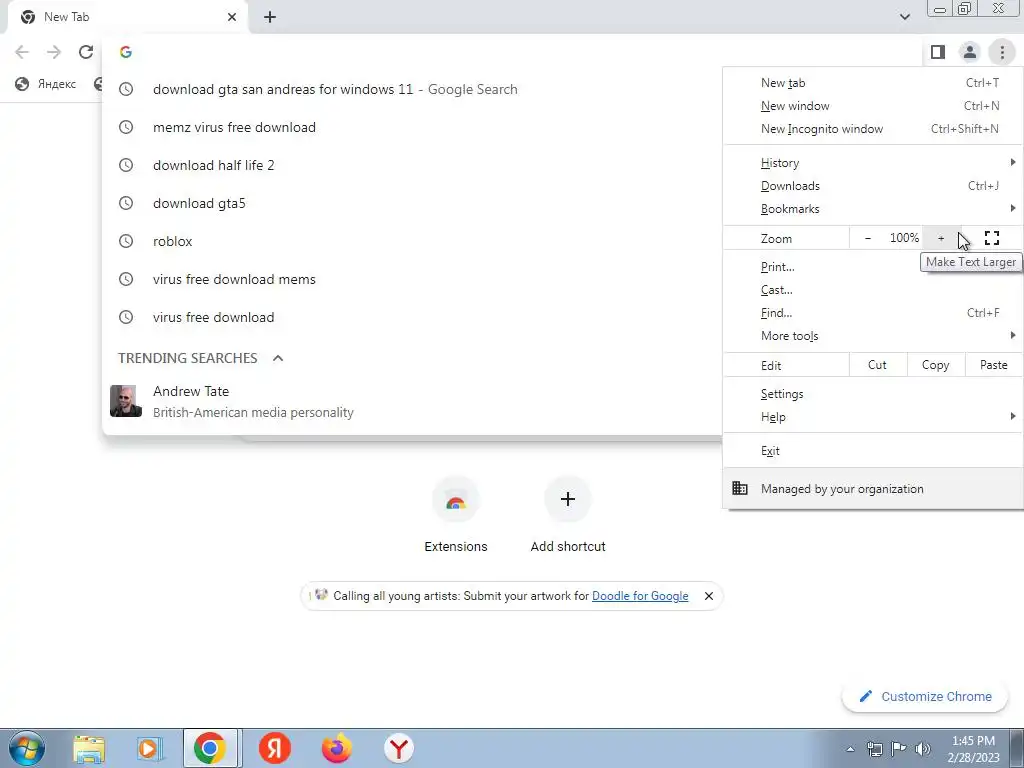Click Copy in the Edit row
Image resolution: width=1024 pixels, height=768 pixels.
pos(935,365)
